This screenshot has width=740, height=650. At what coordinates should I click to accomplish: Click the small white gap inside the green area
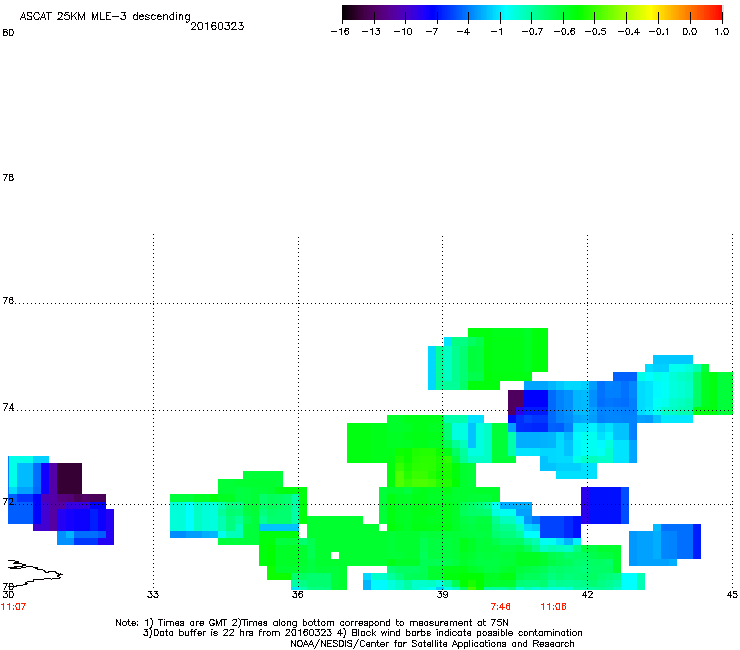click(335, 555)
